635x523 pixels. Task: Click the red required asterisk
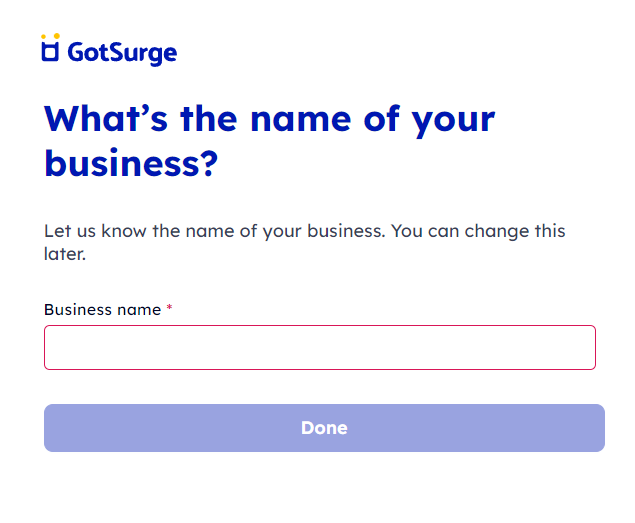tap(169, 308)
